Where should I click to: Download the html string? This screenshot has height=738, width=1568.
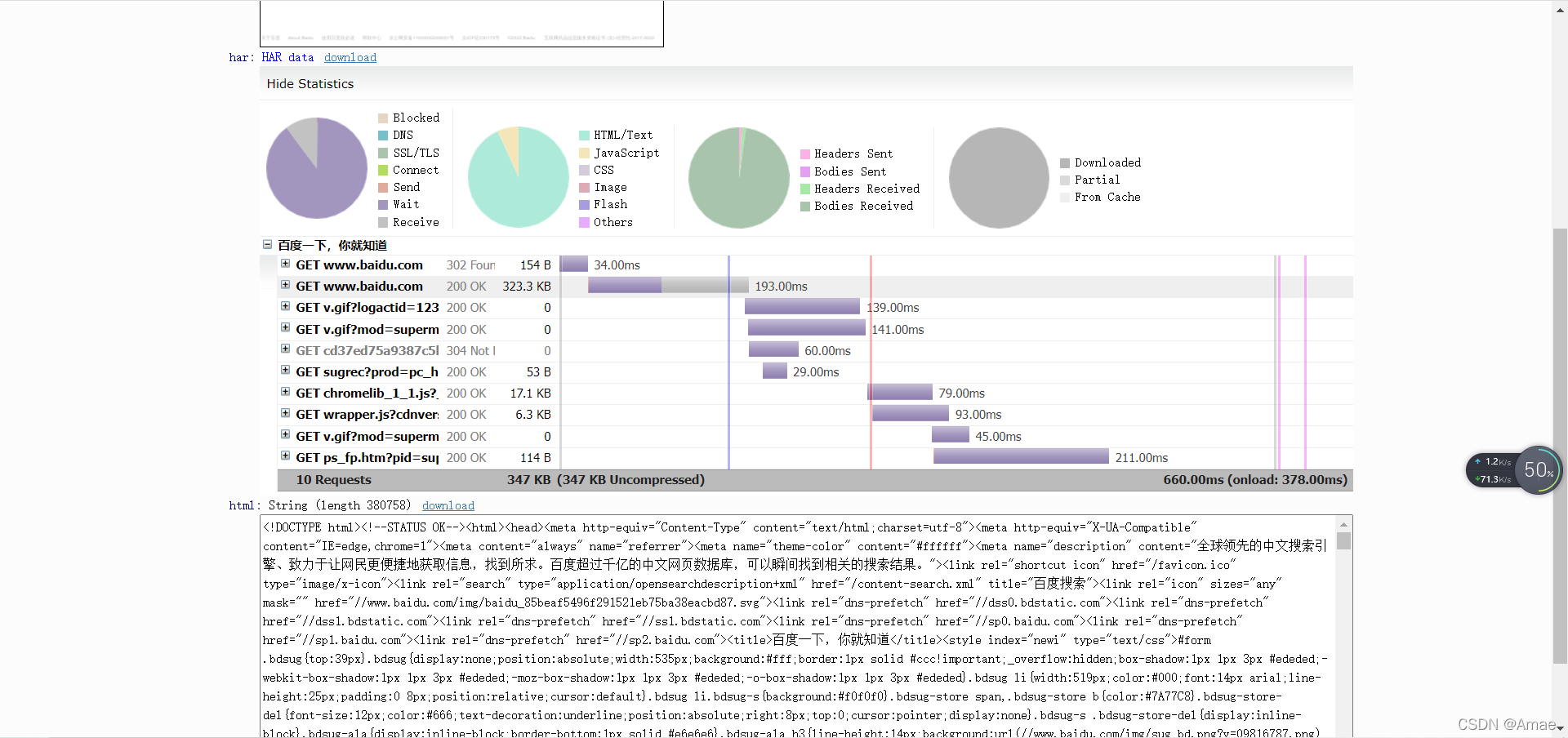(448, 505)
